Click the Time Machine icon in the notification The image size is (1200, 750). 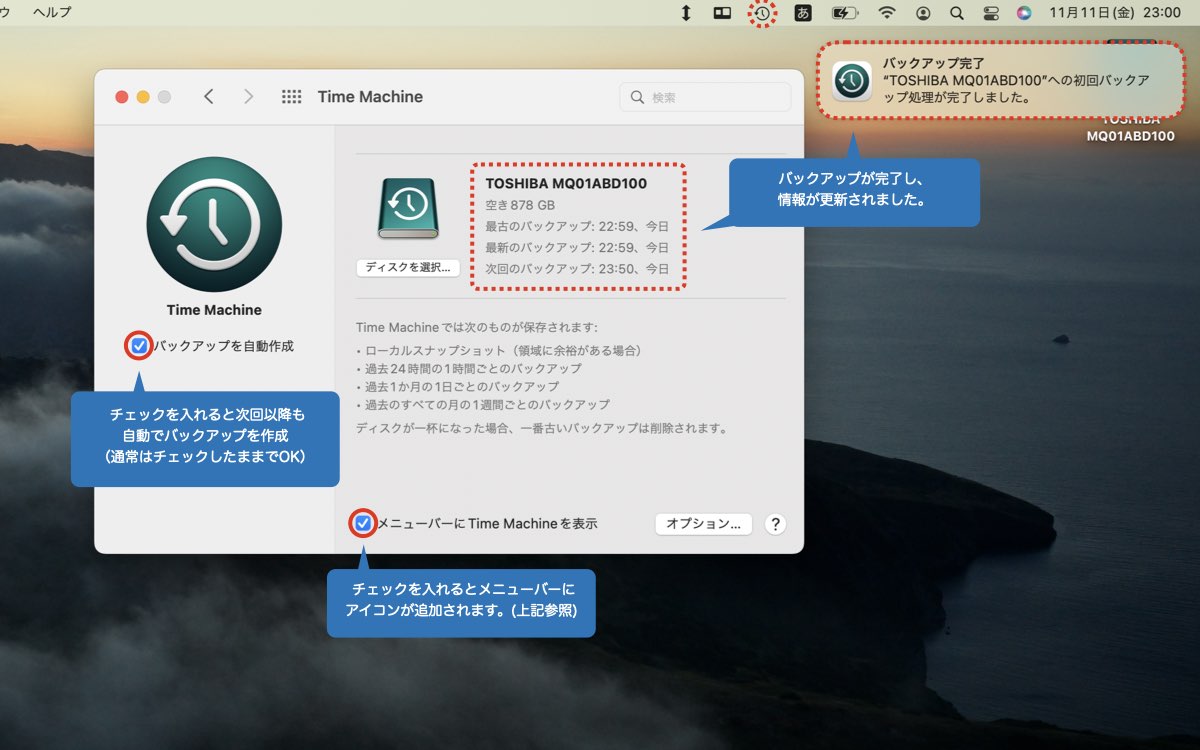tap(852, 81)
